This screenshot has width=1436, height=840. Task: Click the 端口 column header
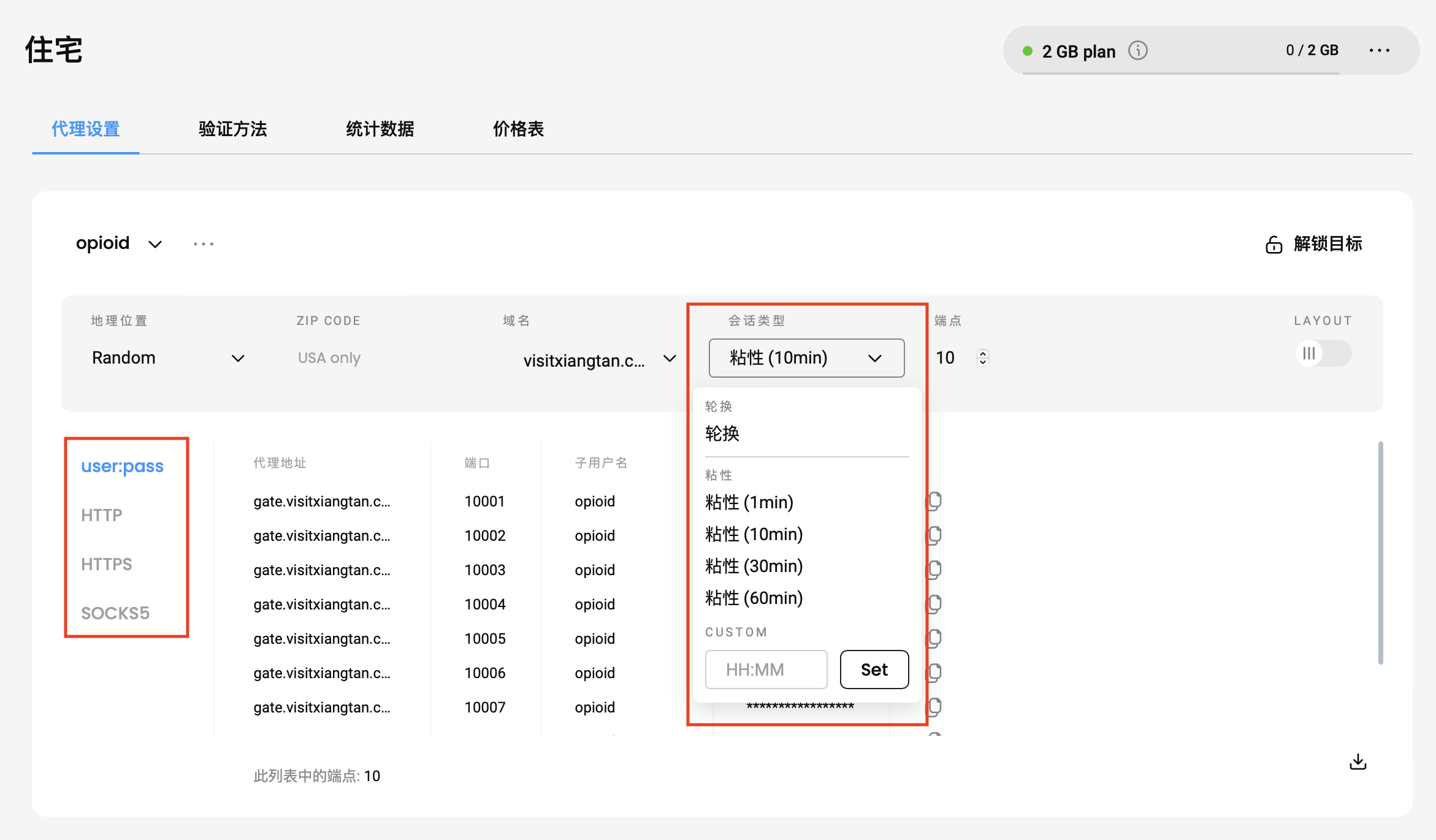tap(477, 463)
